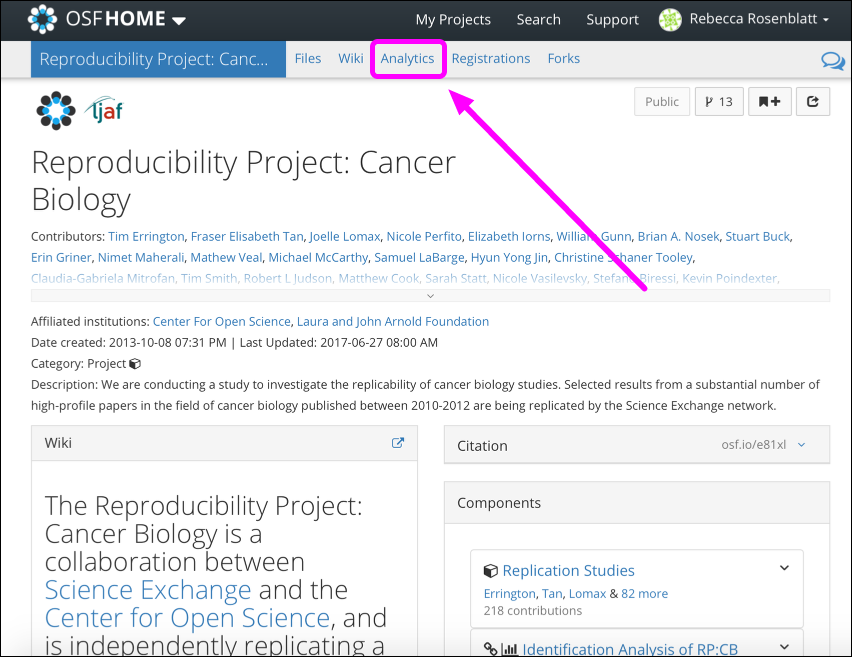
Task: Click the linked-project chain icon
Action: click(490, 649)
